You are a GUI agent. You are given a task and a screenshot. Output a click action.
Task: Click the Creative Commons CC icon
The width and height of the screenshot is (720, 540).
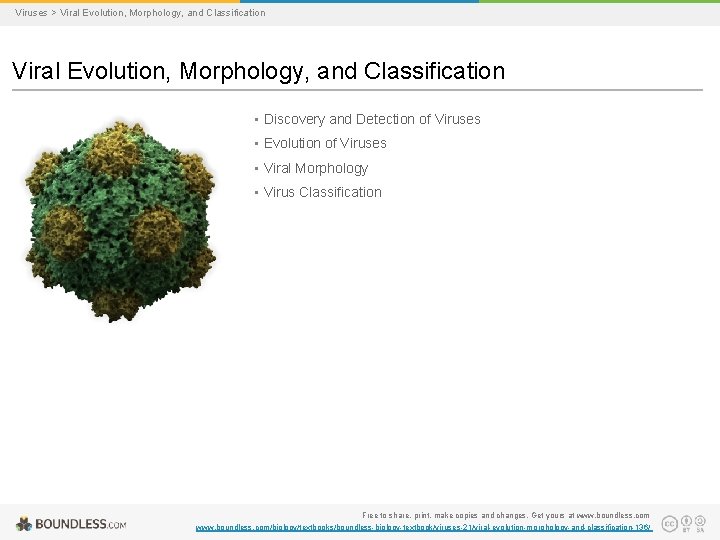point(669,523)
